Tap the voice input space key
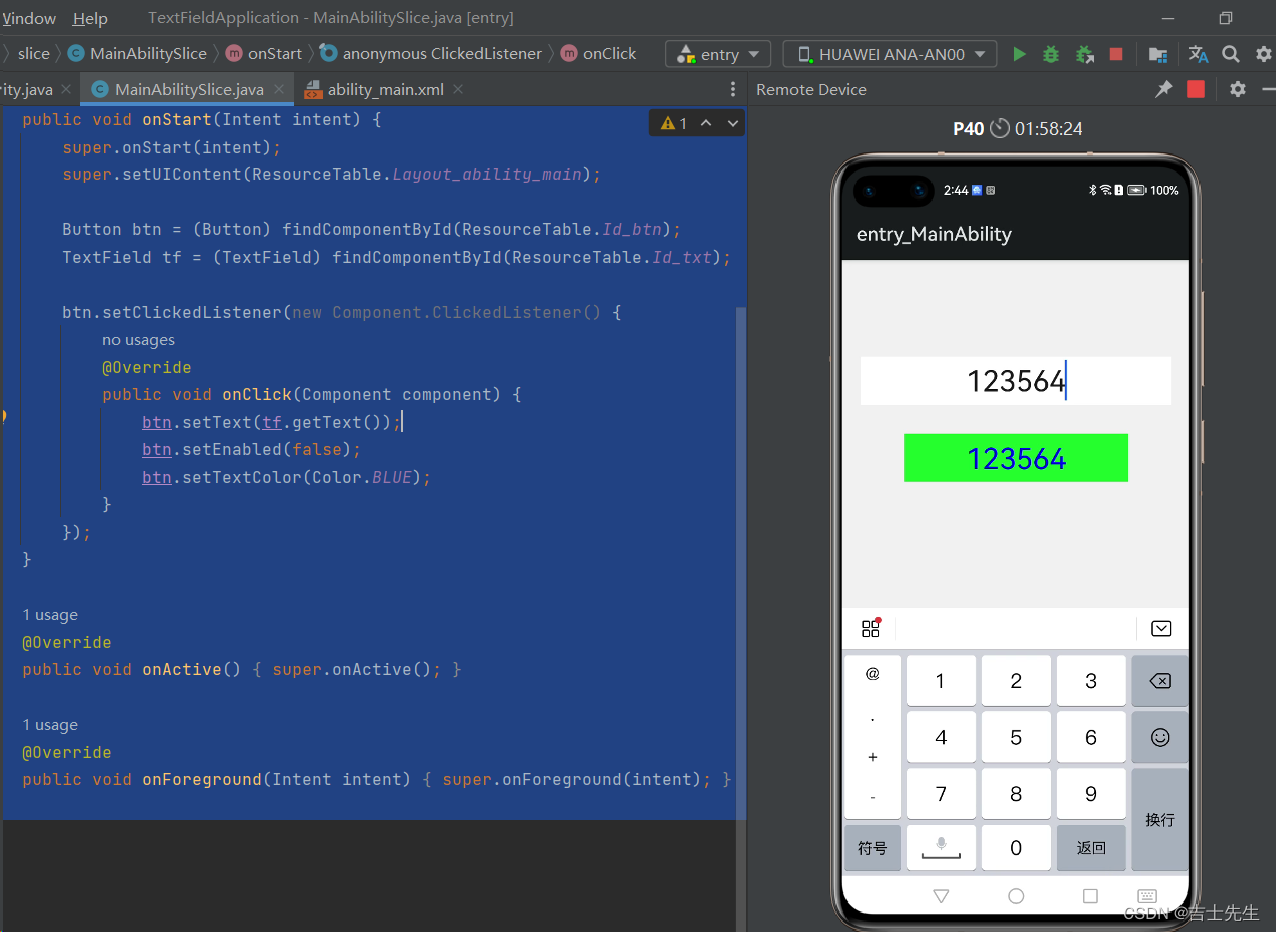This screenshot has height=932, width=1276. (941, 848)
